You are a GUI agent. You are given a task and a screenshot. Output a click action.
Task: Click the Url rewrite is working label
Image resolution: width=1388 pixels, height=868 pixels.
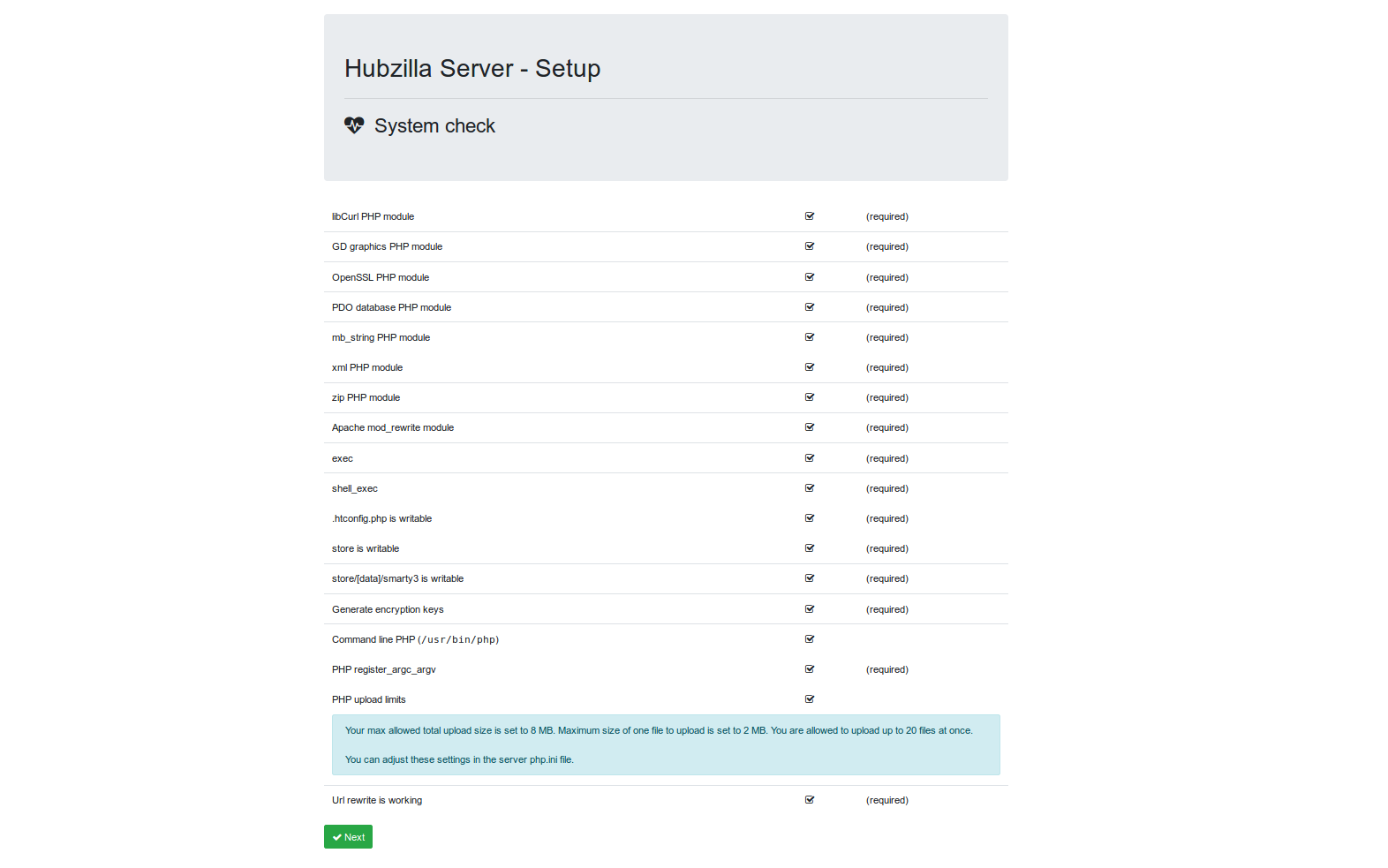tap(377, 800)
